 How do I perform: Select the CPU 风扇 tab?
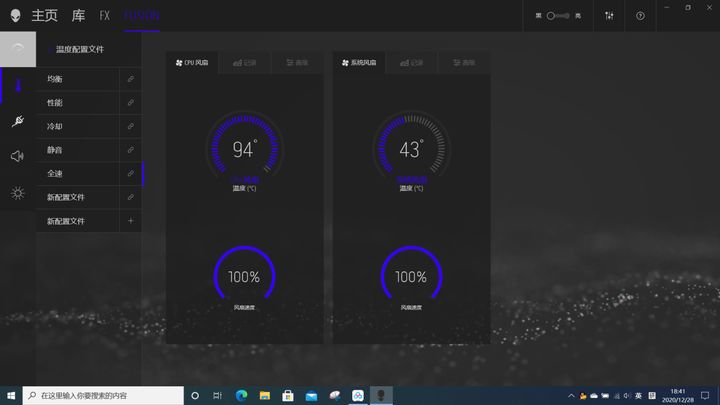click(192, 62)
